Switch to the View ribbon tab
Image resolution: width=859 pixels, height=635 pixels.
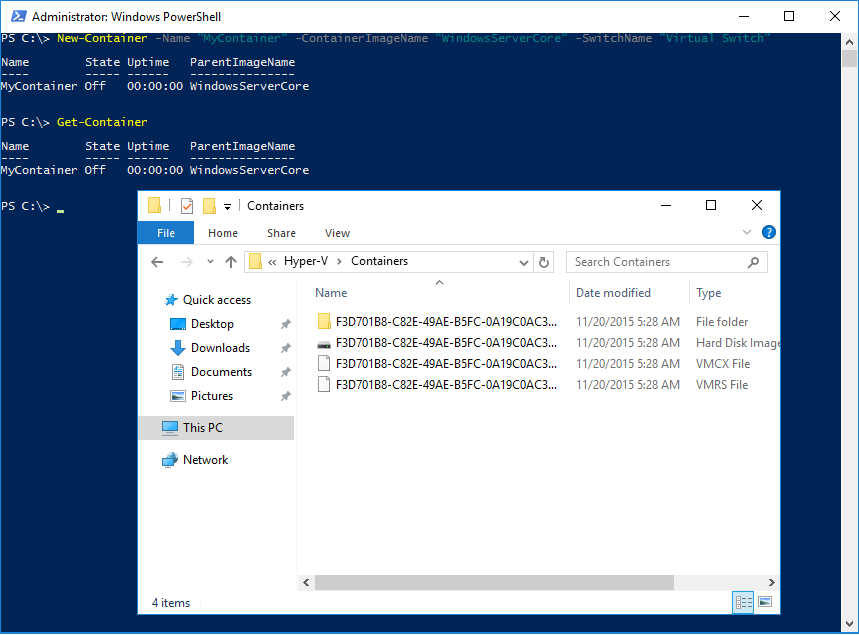(337, 233)
